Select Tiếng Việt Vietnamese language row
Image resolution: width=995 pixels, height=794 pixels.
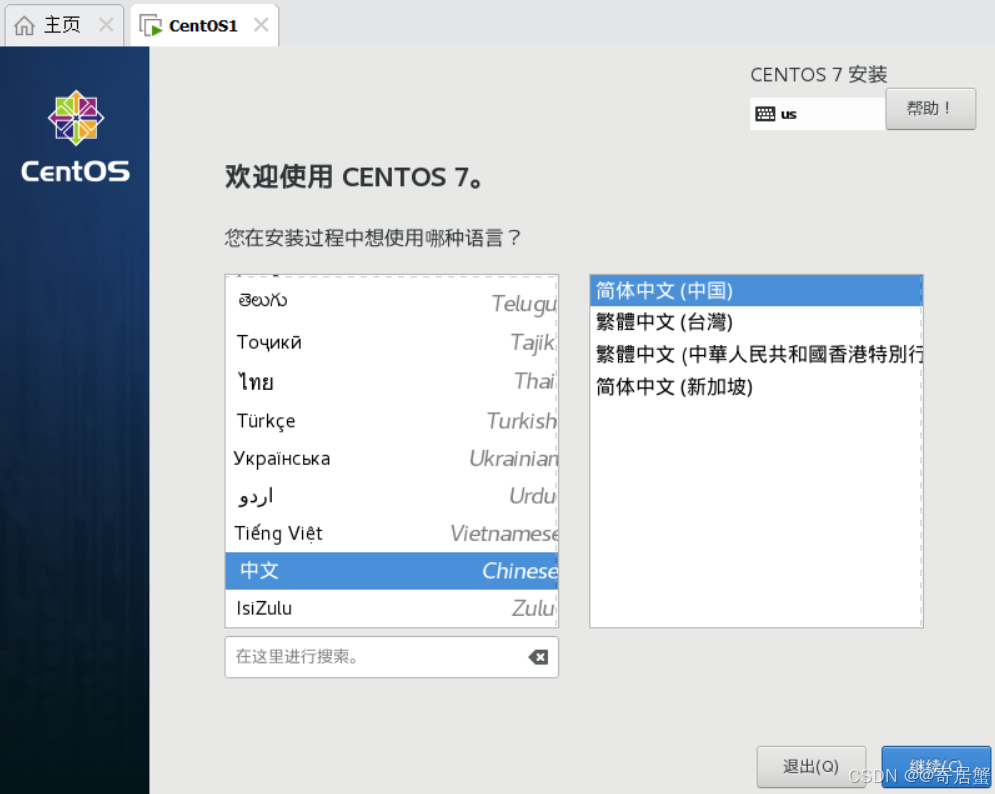pos(392,533)
